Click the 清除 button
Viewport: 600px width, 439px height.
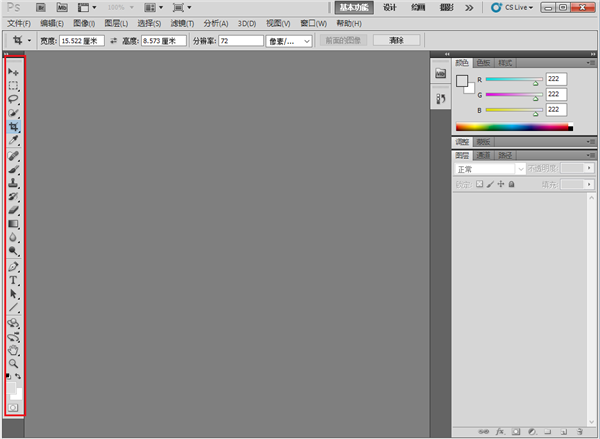click(x=396, y=41)
